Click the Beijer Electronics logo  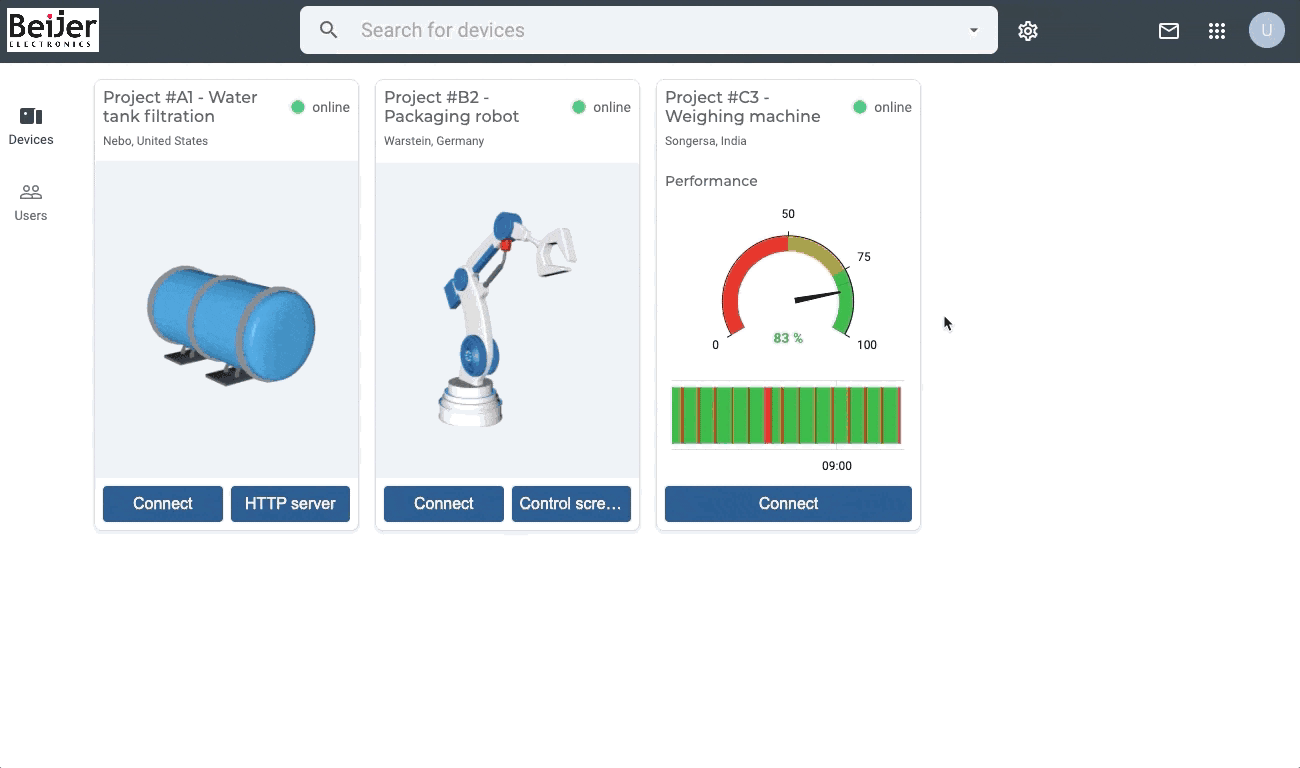pos(53,30)
